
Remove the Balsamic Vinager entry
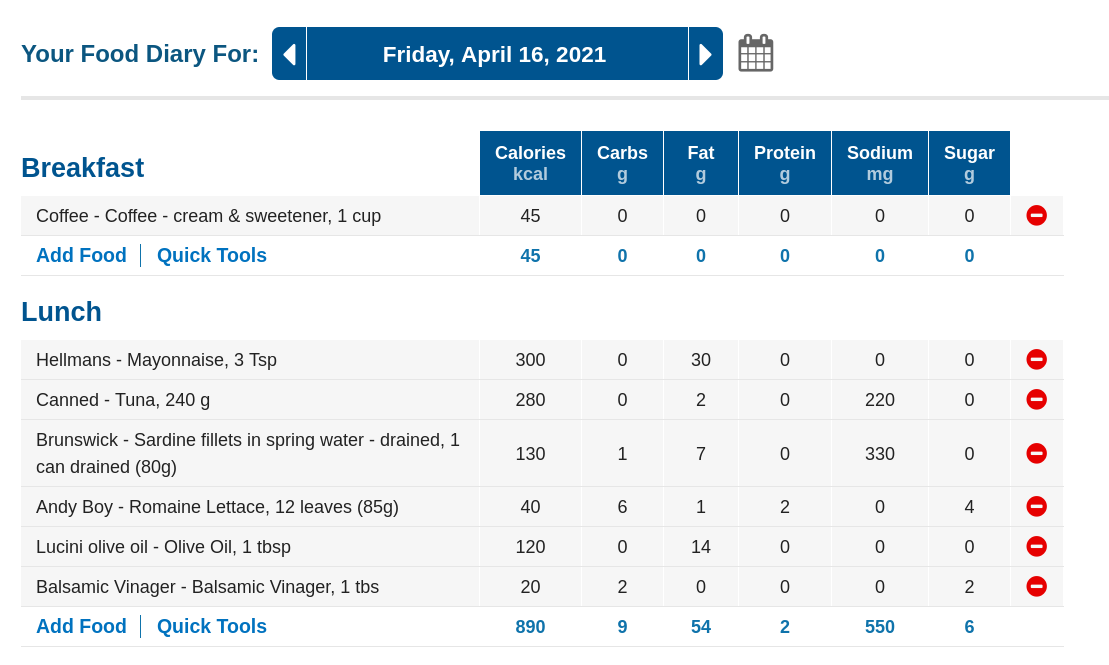[x=1036, y=586]
